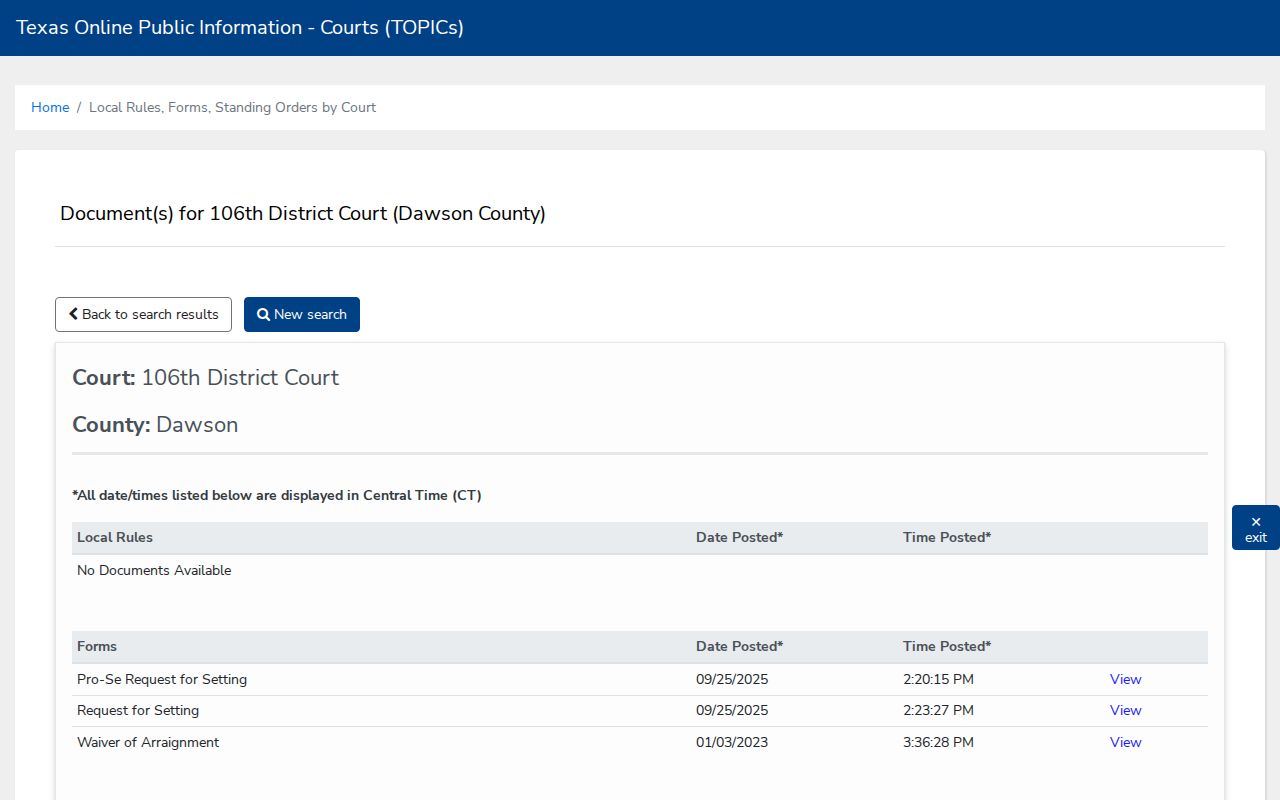Click Date Posted header in the Forms table
1280x800 pixels.
739,646
